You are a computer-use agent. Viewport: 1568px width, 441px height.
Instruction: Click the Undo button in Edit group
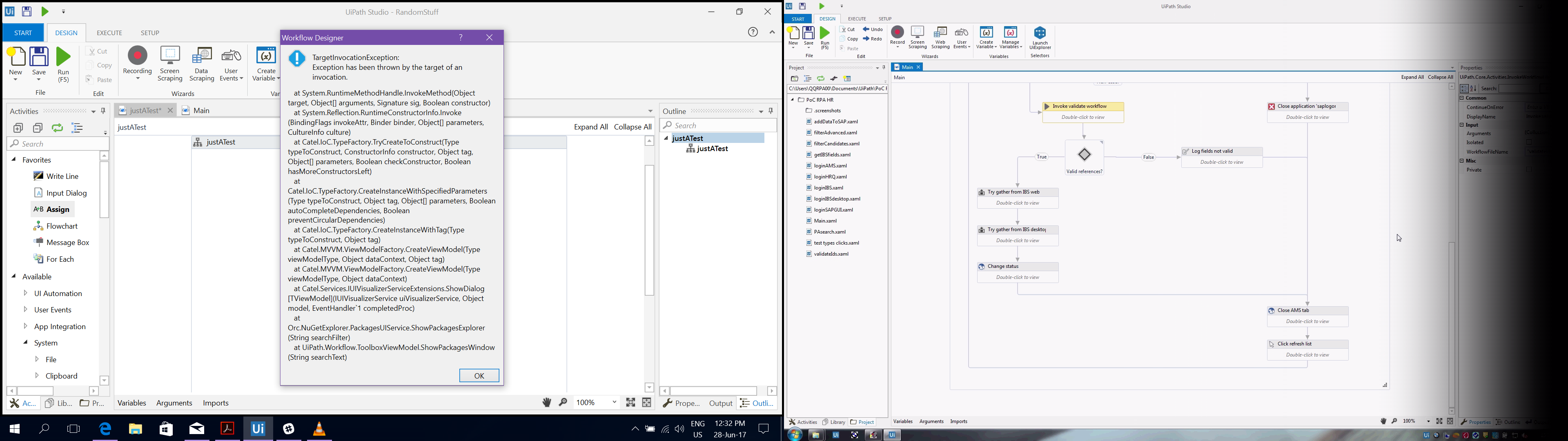pyautogui.click(x=873, y=29)
